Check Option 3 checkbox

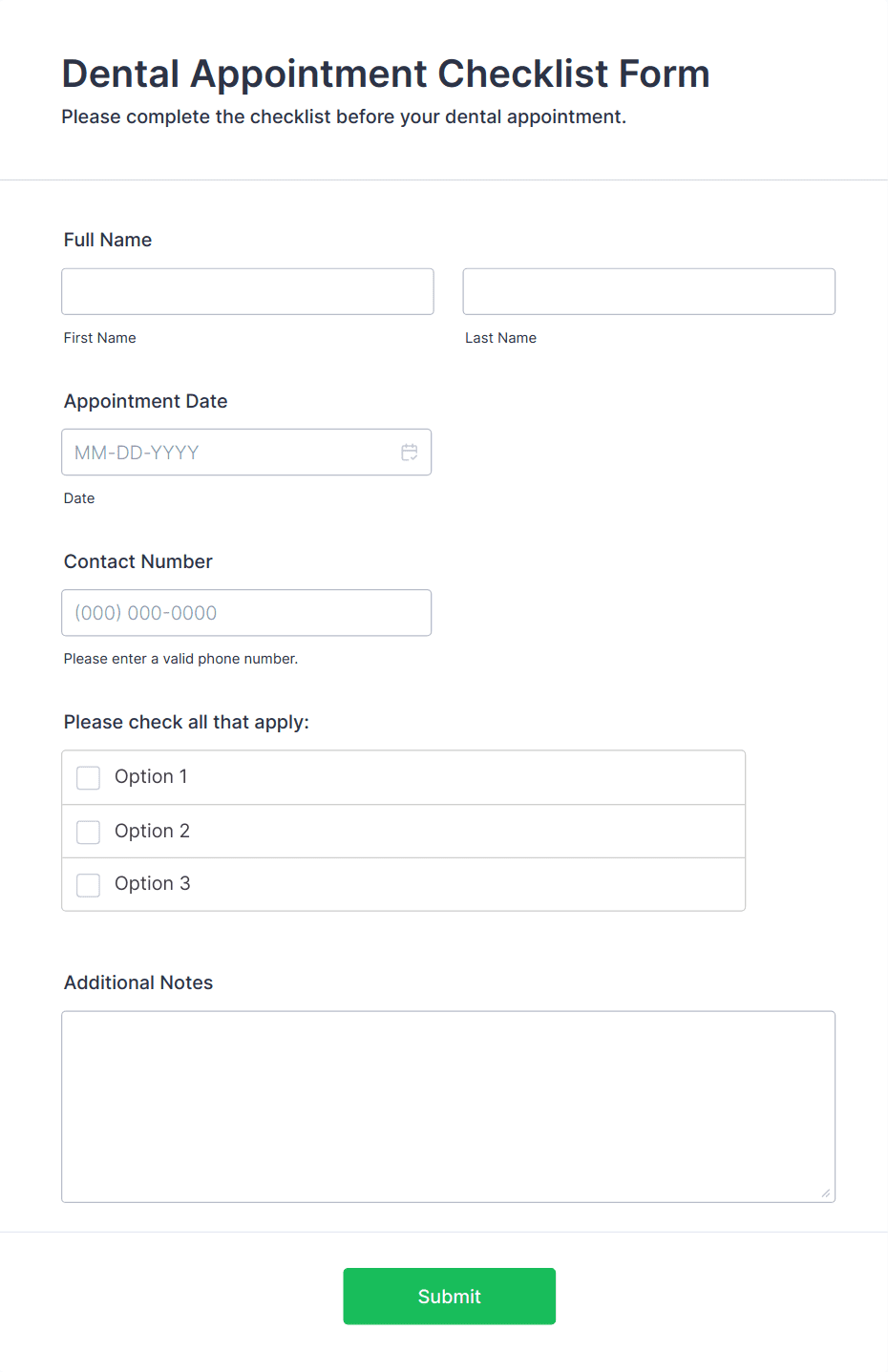pyautogui.click(x=88, y=885)
